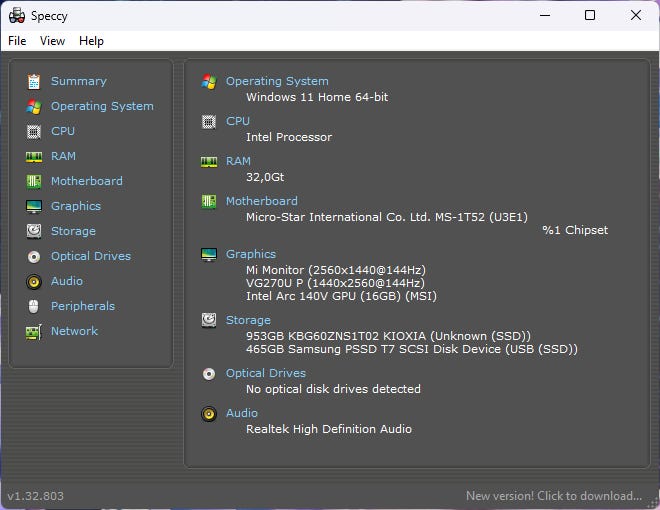Click the Windows flag icon in summary panel
The width and height of the screenshot is (660, 510).
[x=209, y=82]
